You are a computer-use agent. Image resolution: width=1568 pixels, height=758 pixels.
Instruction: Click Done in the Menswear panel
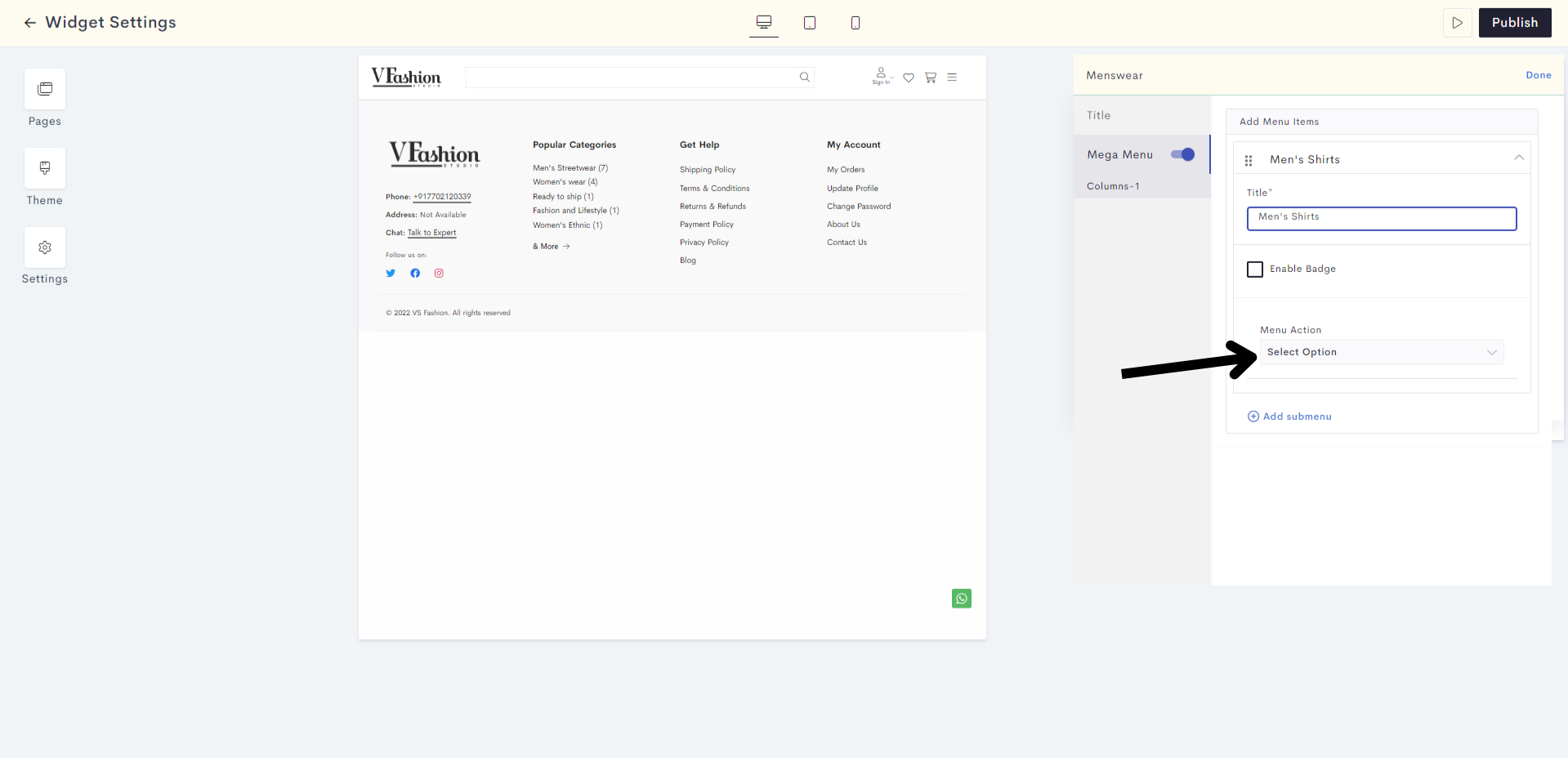click(x=1539, y=75)
